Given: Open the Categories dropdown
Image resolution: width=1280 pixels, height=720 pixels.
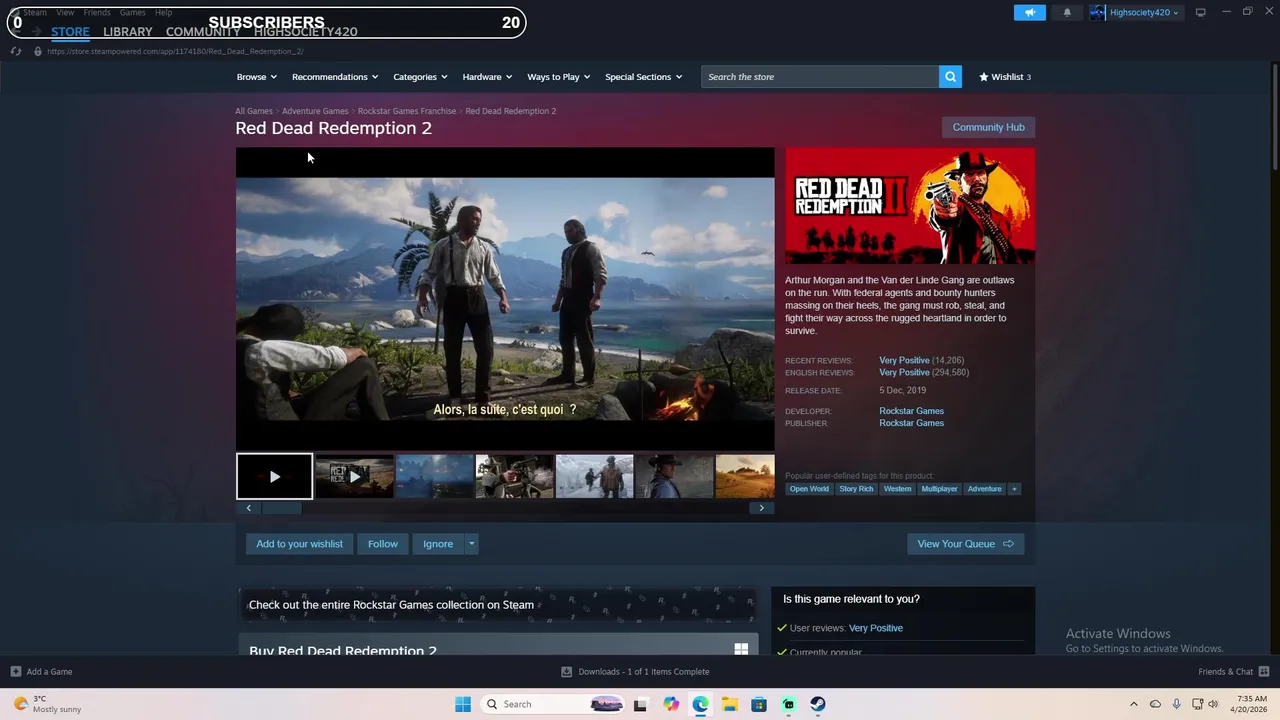Looking at the screenshot, I should (x=420, y=77).
